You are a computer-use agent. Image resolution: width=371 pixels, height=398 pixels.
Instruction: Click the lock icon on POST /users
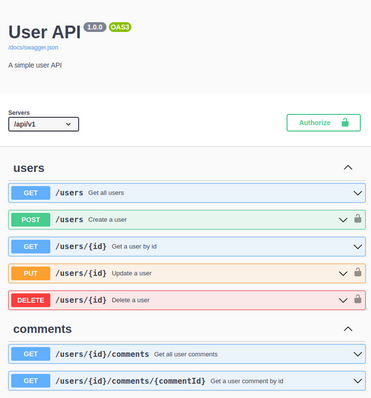point(358,218)
